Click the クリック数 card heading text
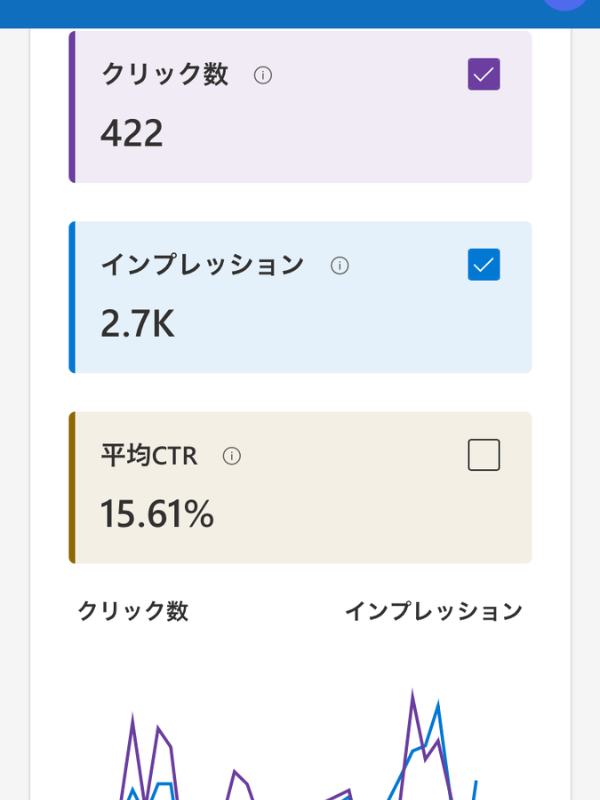 click(x=165, y=74)
